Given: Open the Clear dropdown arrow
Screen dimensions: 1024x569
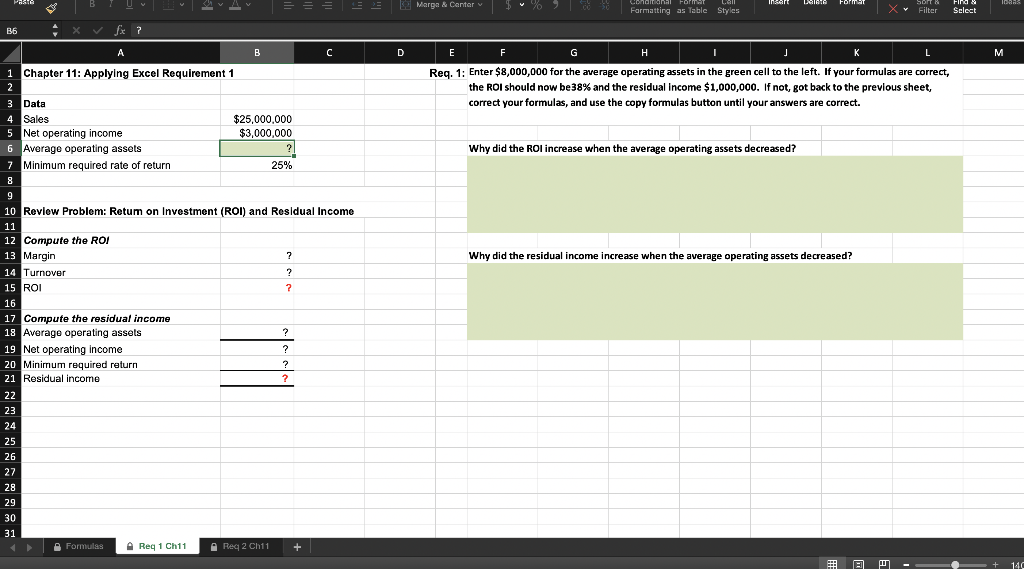Looking at the screenshot, I should tap(906, 9).
